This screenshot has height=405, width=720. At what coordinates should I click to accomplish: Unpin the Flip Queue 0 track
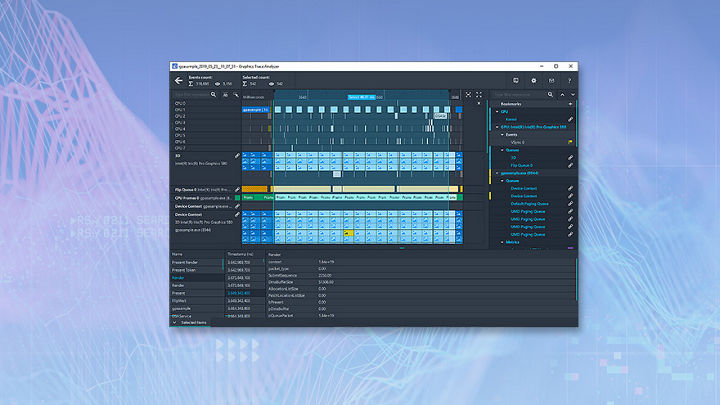pyautogui.click(x=237, y=190)
